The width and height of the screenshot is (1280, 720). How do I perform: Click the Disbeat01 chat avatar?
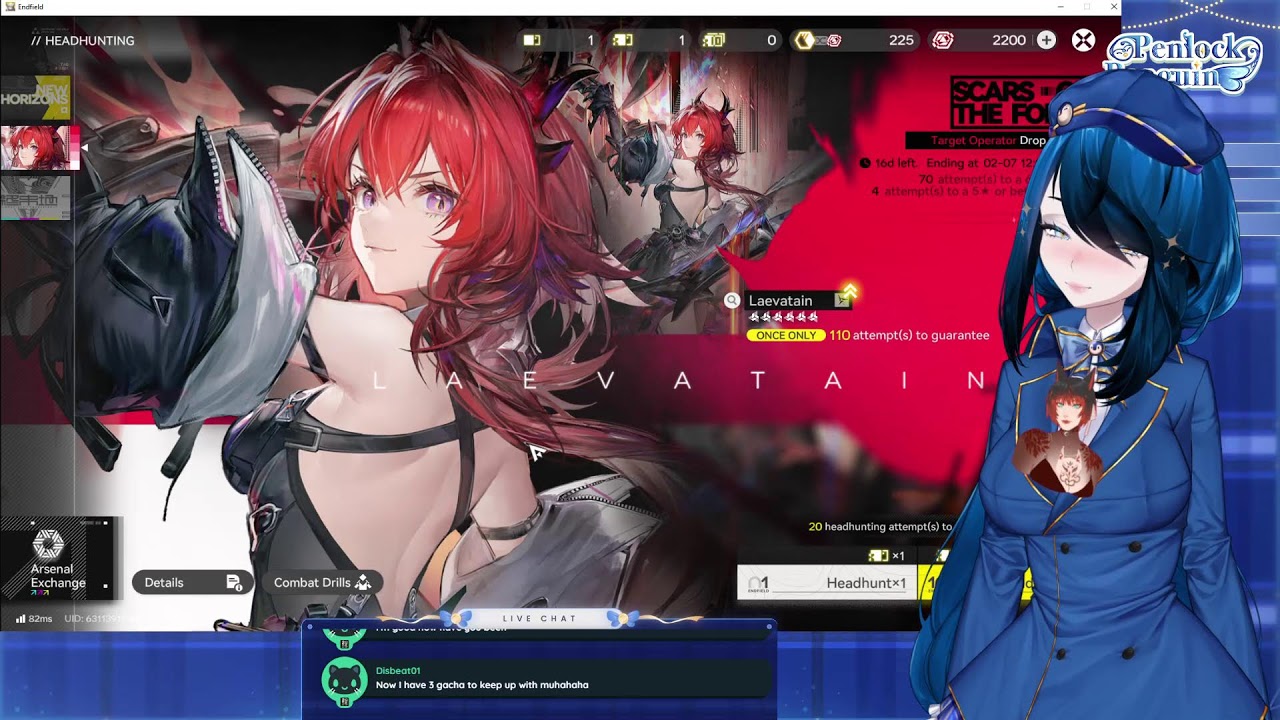[x=344, y=679]
